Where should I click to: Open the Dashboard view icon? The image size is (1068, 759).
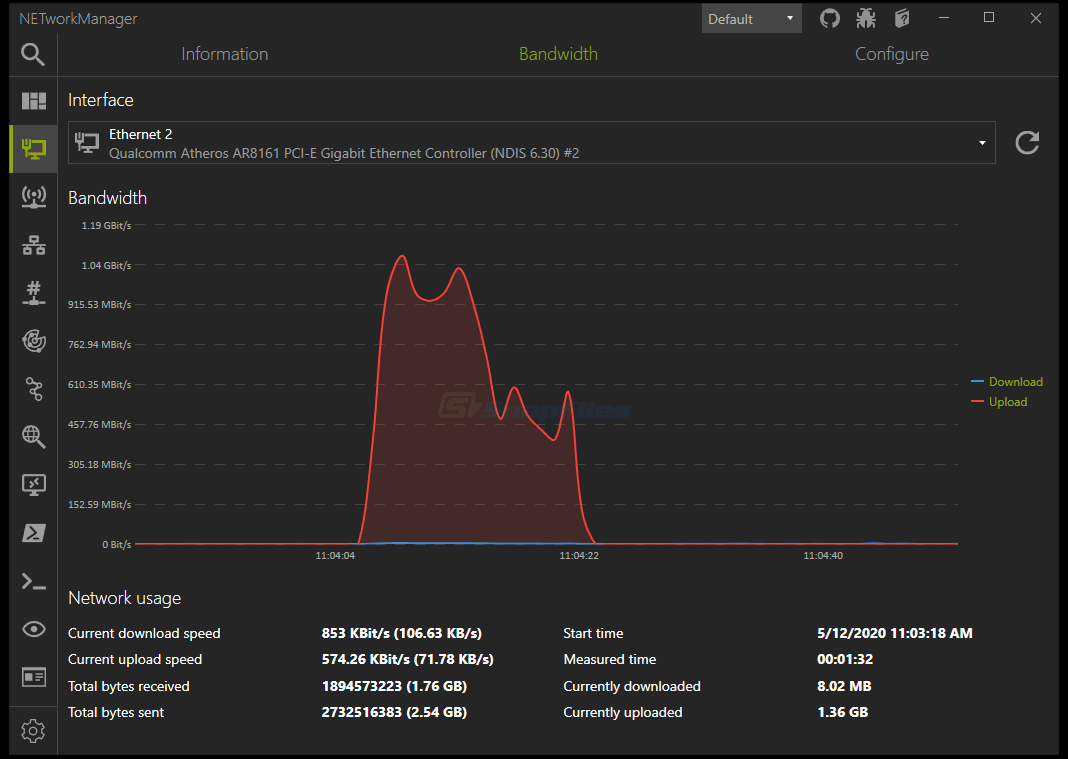[33, 101]
